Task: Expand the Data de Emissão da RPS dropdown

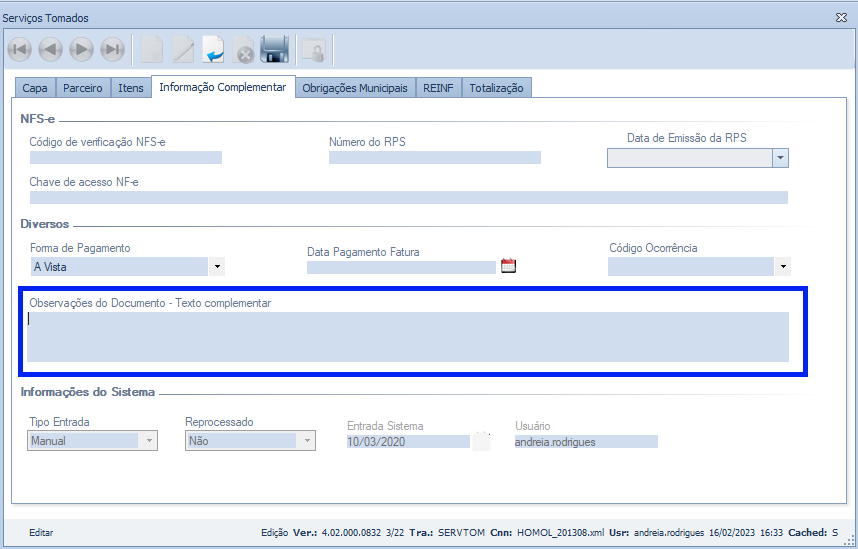Action: coord(780,158)
